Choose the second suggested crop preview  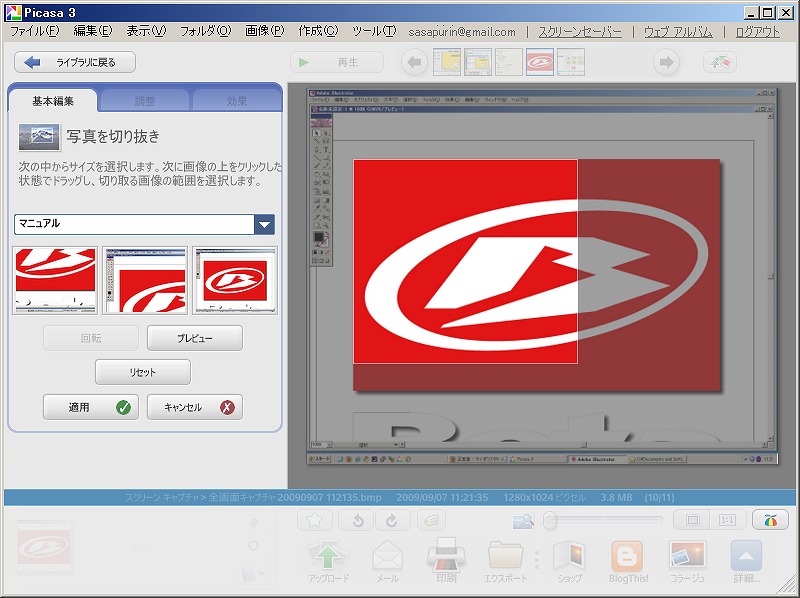point(145,280)
